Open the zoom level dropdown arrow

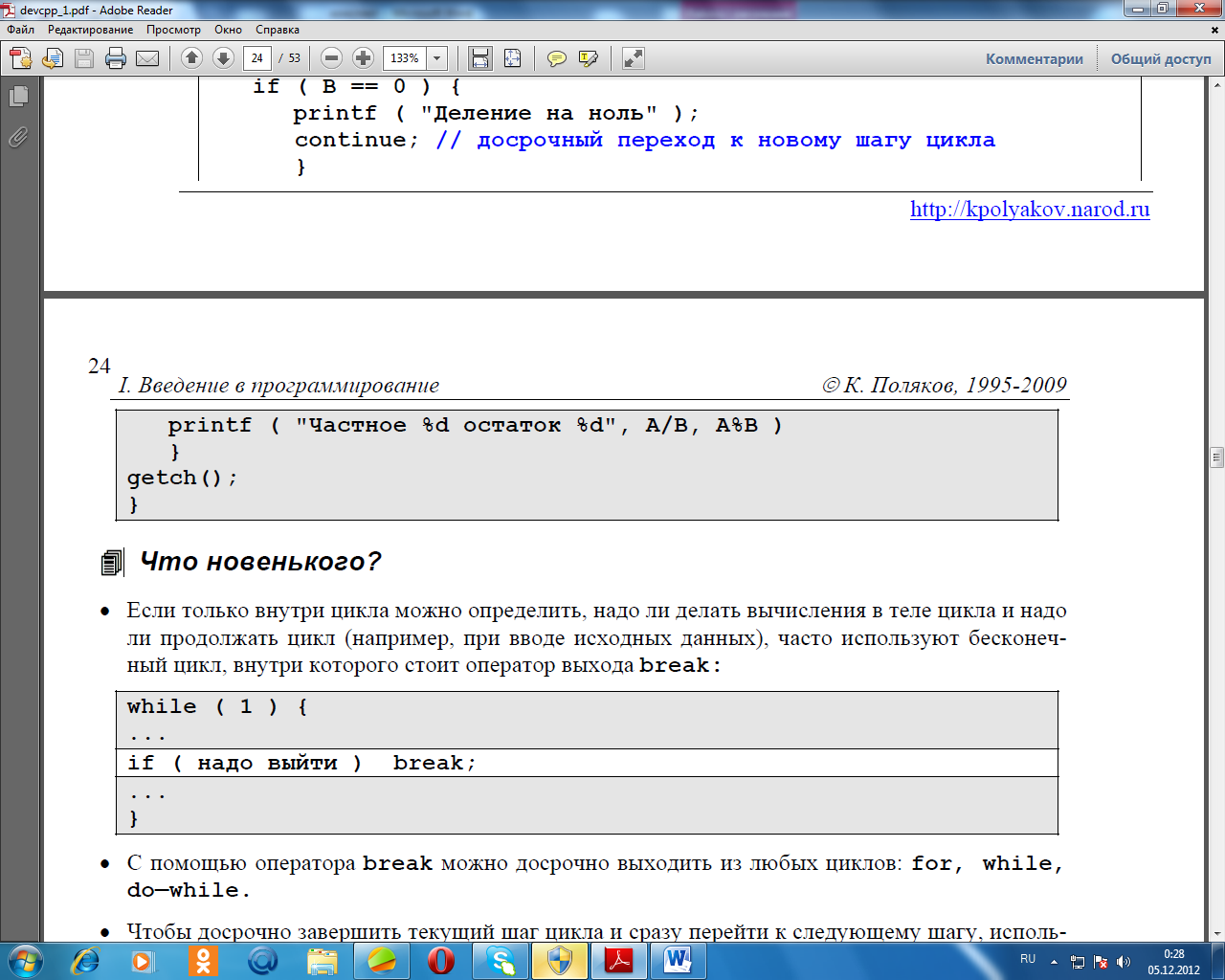click(437, 58)
